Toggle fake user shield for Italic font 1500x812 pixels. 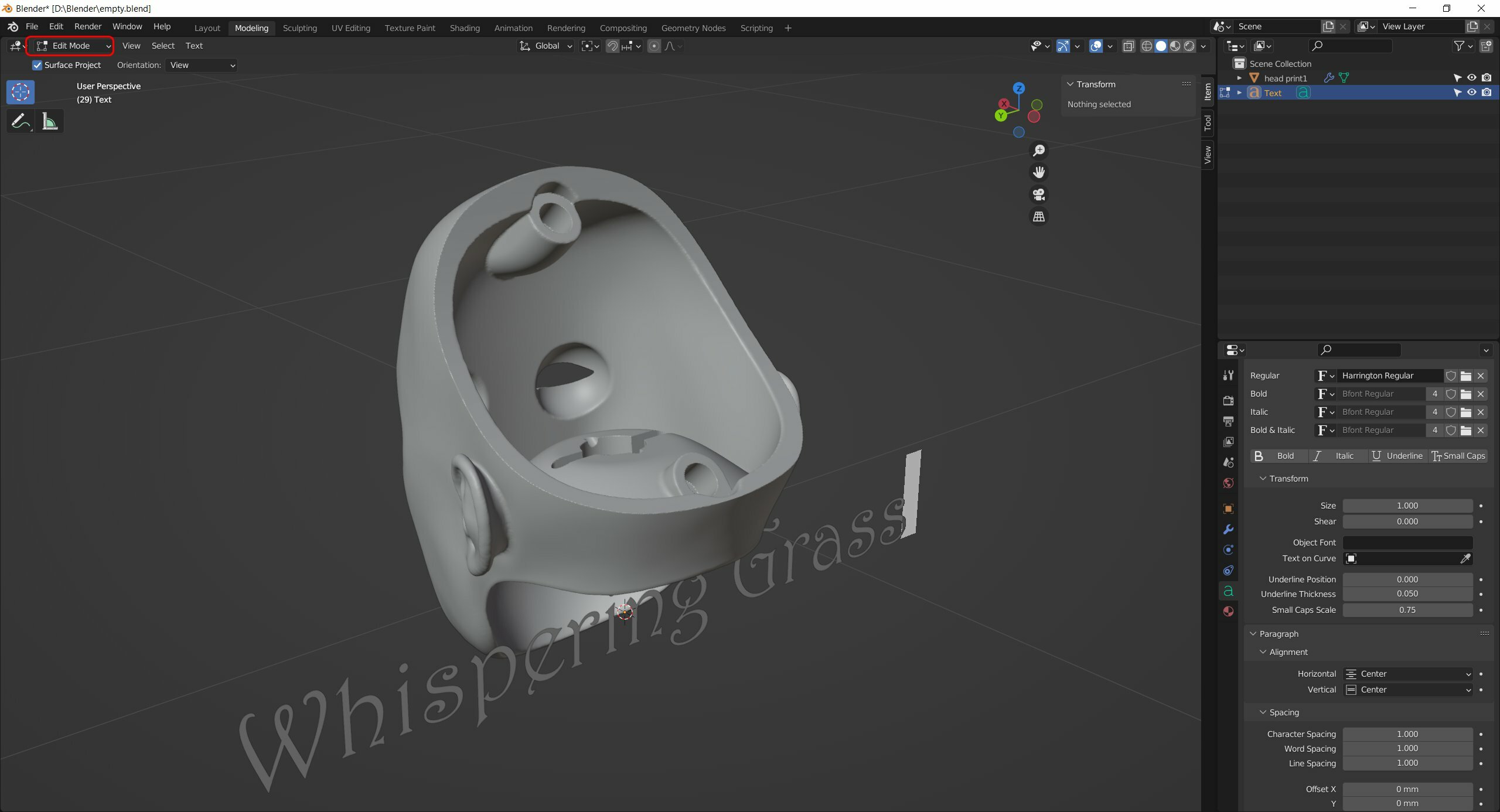1451,412
